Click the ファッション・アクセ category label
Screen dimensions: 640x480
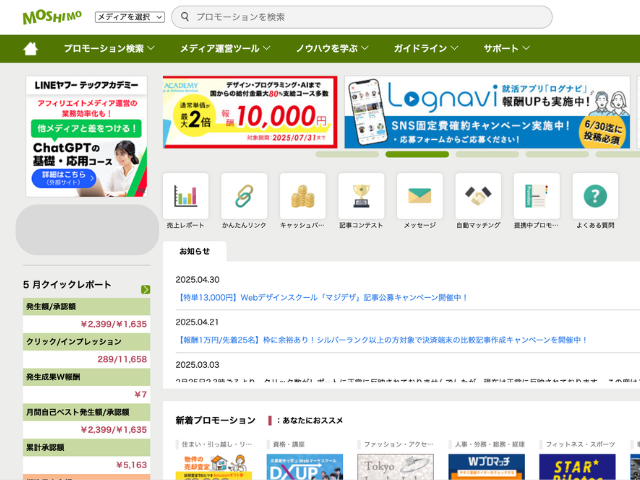pyautogui.click(x=398, y=444)
